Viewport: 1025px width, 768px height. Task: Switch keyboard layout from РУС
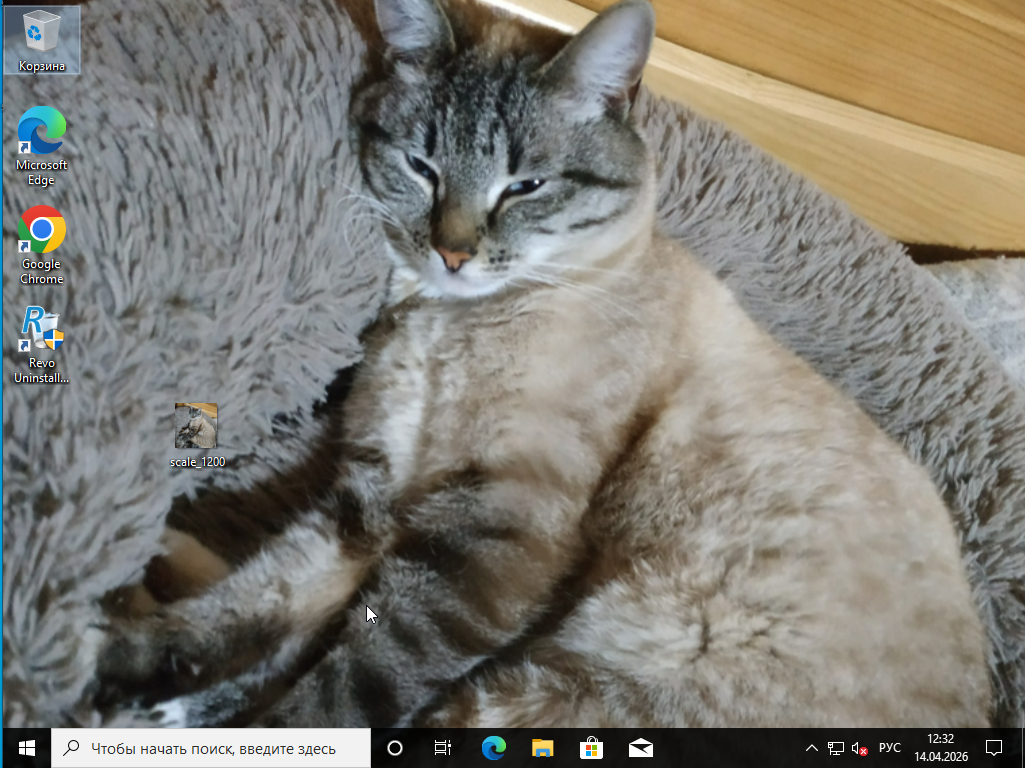click(x=890, y=747)
